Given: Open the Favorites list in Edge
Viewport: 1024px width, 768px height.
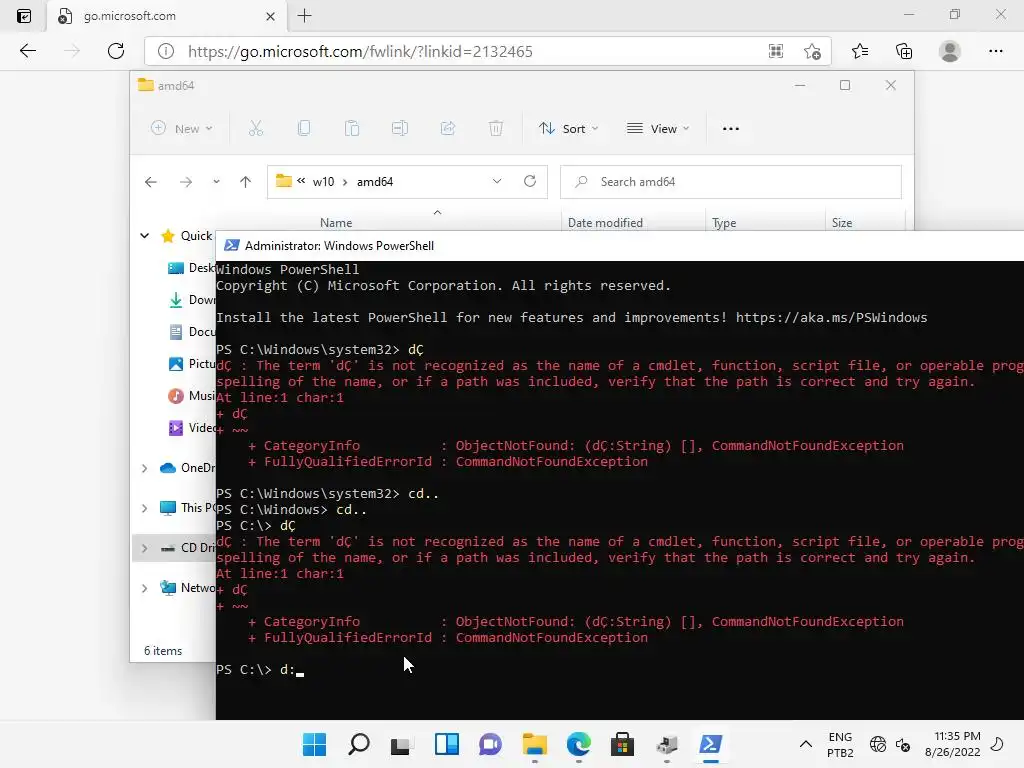Looking at the screenshot, I should pos(860,51).
